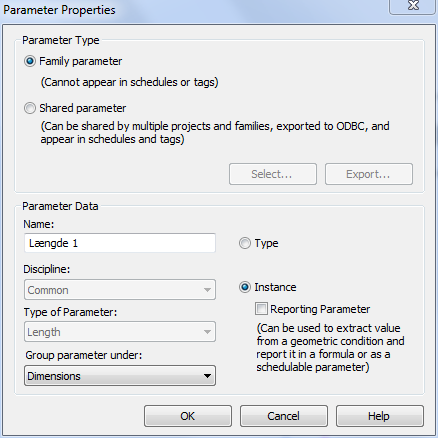Choose the Shared parameter option
The width and height of the screenshot is (438, 438).
30,108
